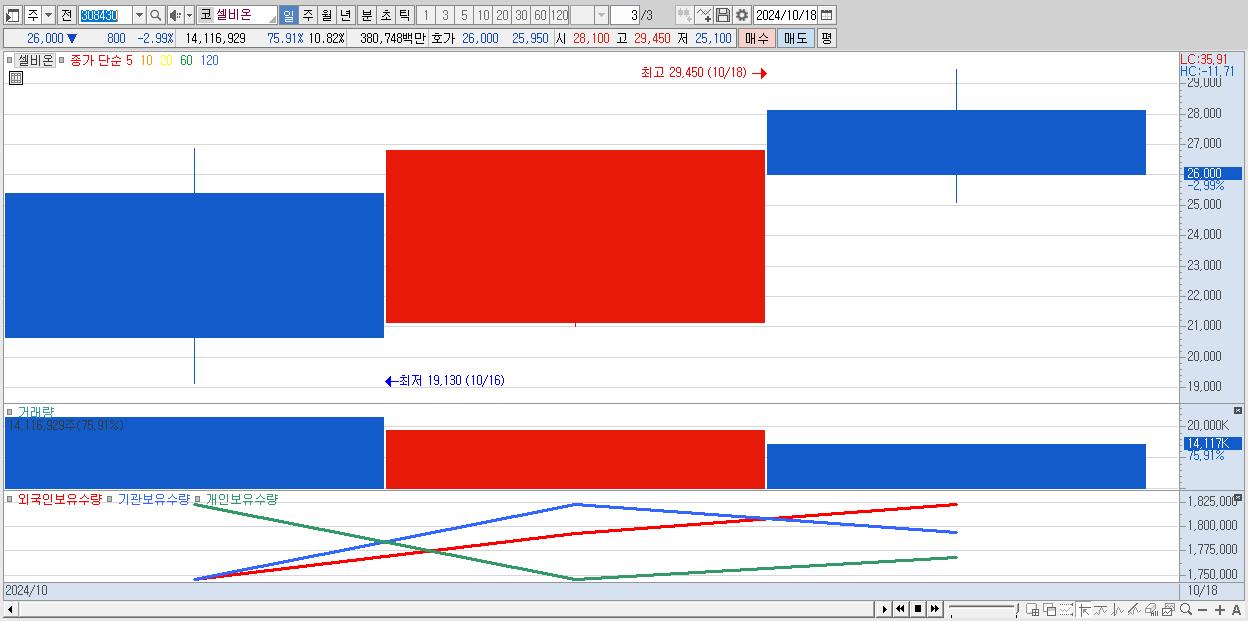Fast-forward the chart replay
The image size is (1248, 621).
pos(935,609)
